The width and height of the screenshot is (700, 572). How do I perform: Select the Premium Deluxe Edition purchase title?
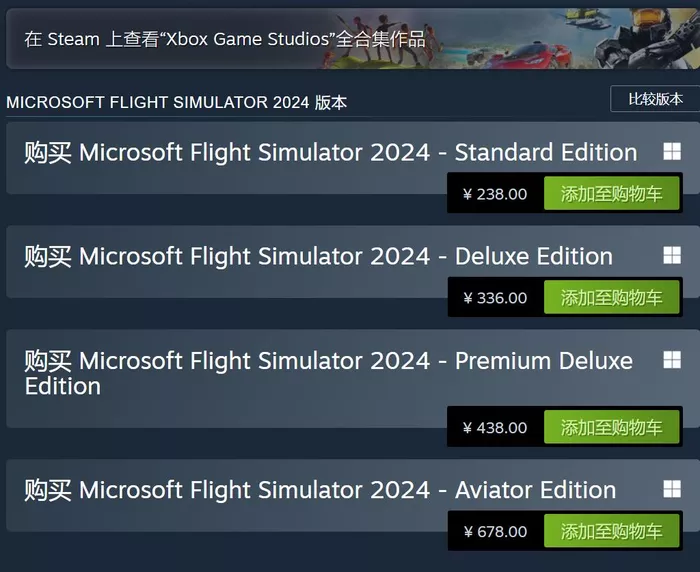[x=329, y=373]
